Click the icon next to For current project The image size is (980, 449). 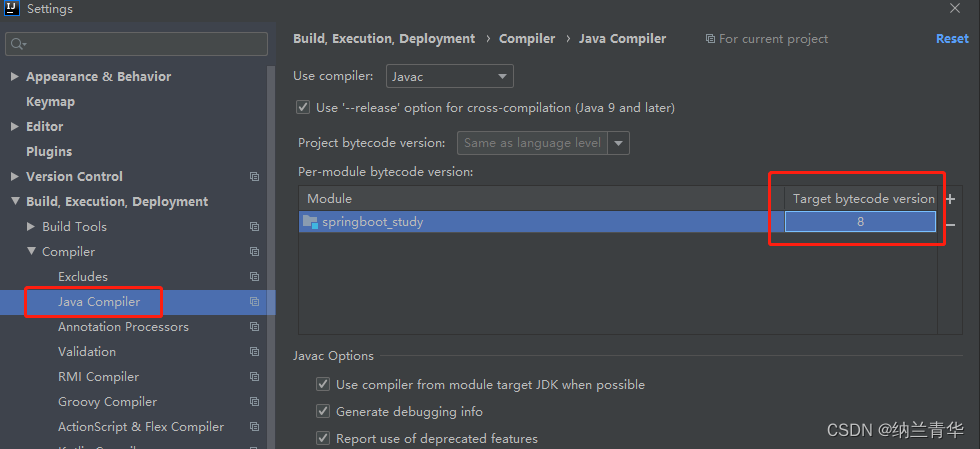coord(710,39)
